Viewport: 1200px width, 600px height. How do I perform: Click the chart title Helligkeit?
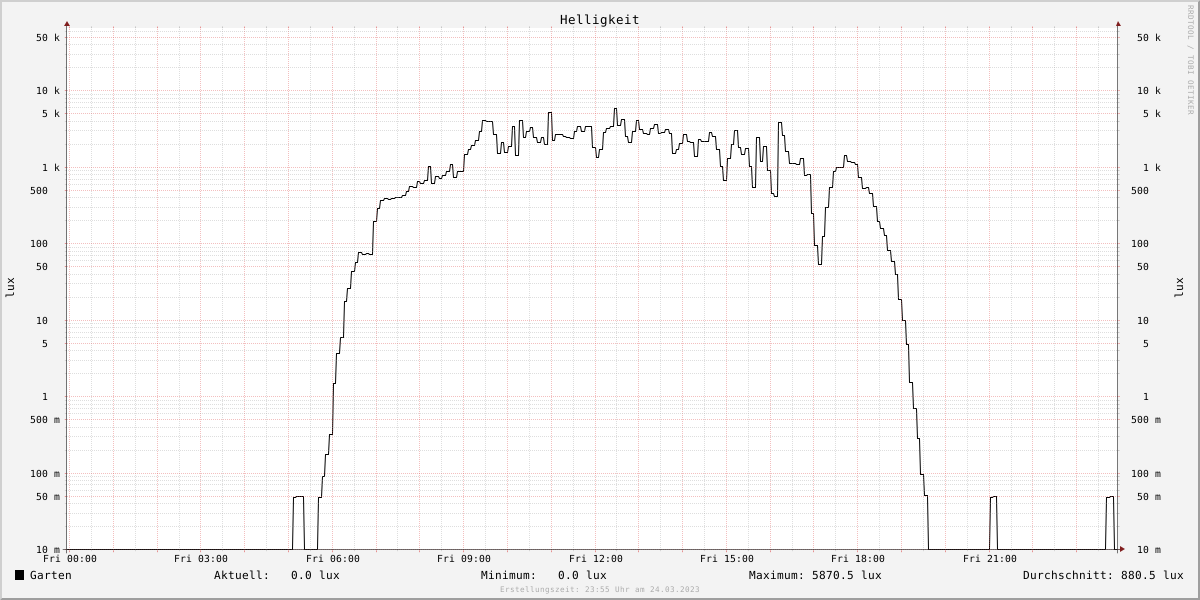[599, 19]
